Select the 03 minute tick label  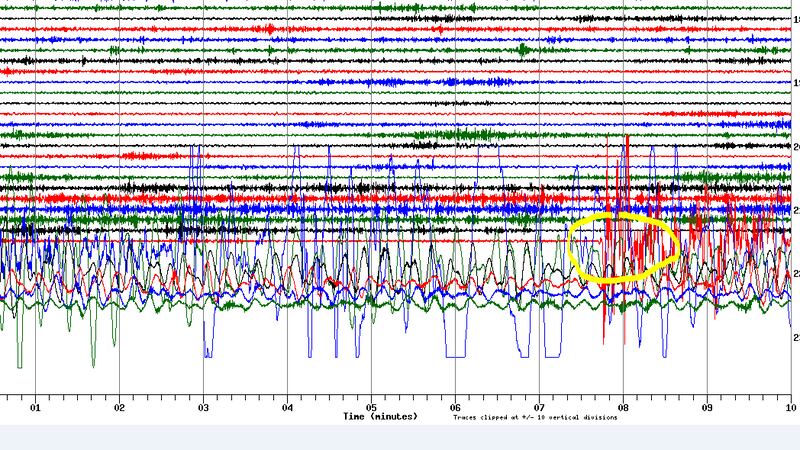point(203,407)
